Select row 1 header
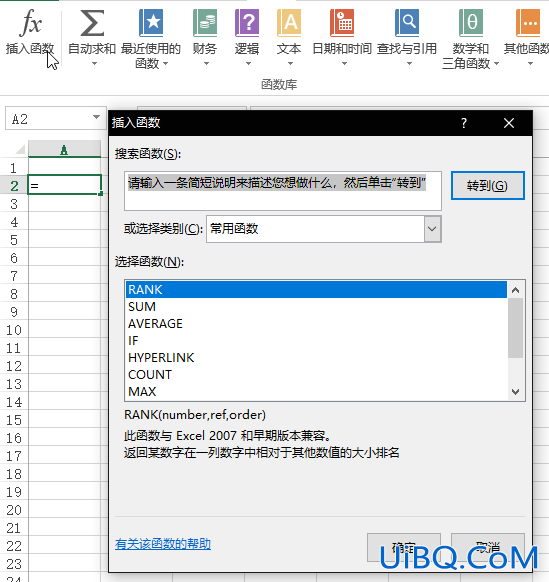 click(14, 168)
